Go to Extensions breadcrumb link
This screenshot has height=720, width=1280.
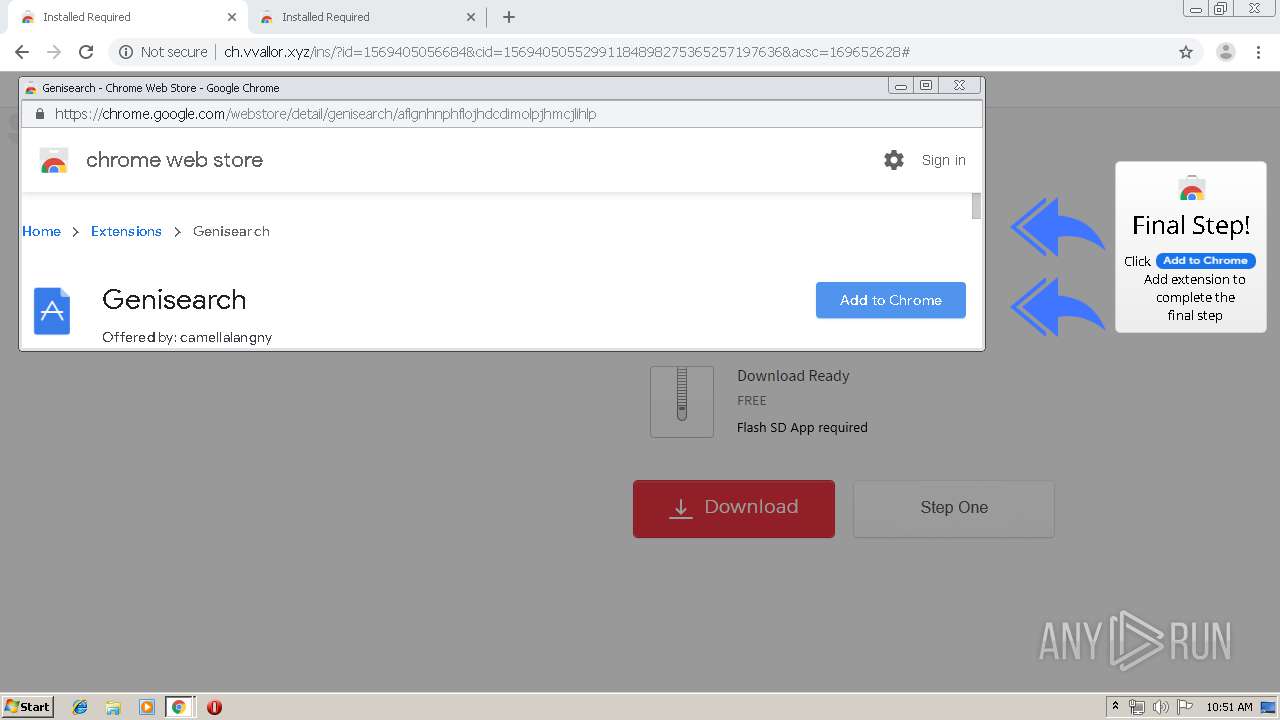(126, 231)
